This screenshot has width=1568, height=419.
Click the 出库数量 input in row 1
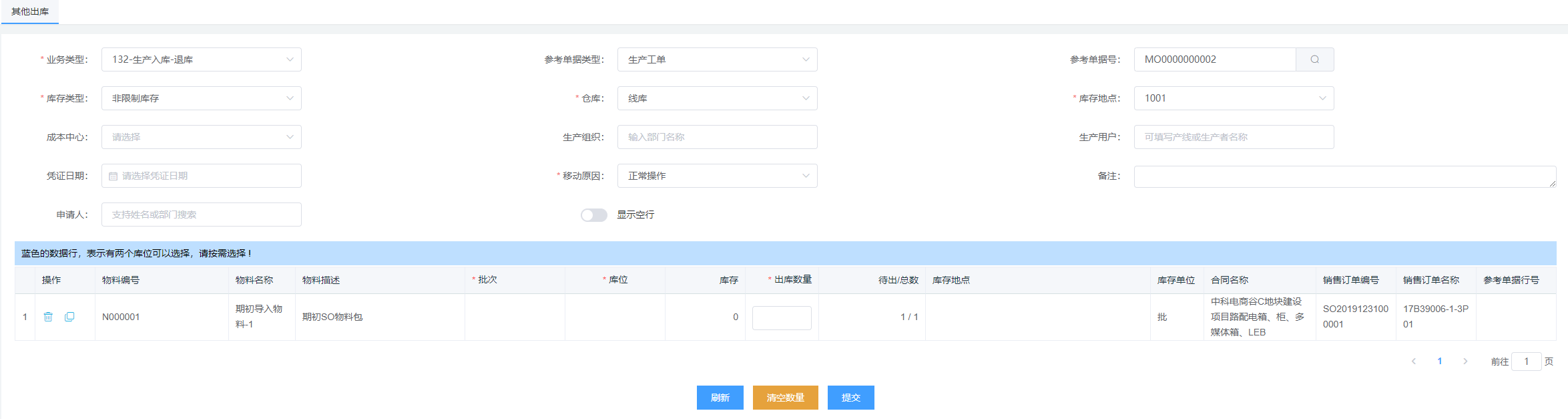[782, 317]
